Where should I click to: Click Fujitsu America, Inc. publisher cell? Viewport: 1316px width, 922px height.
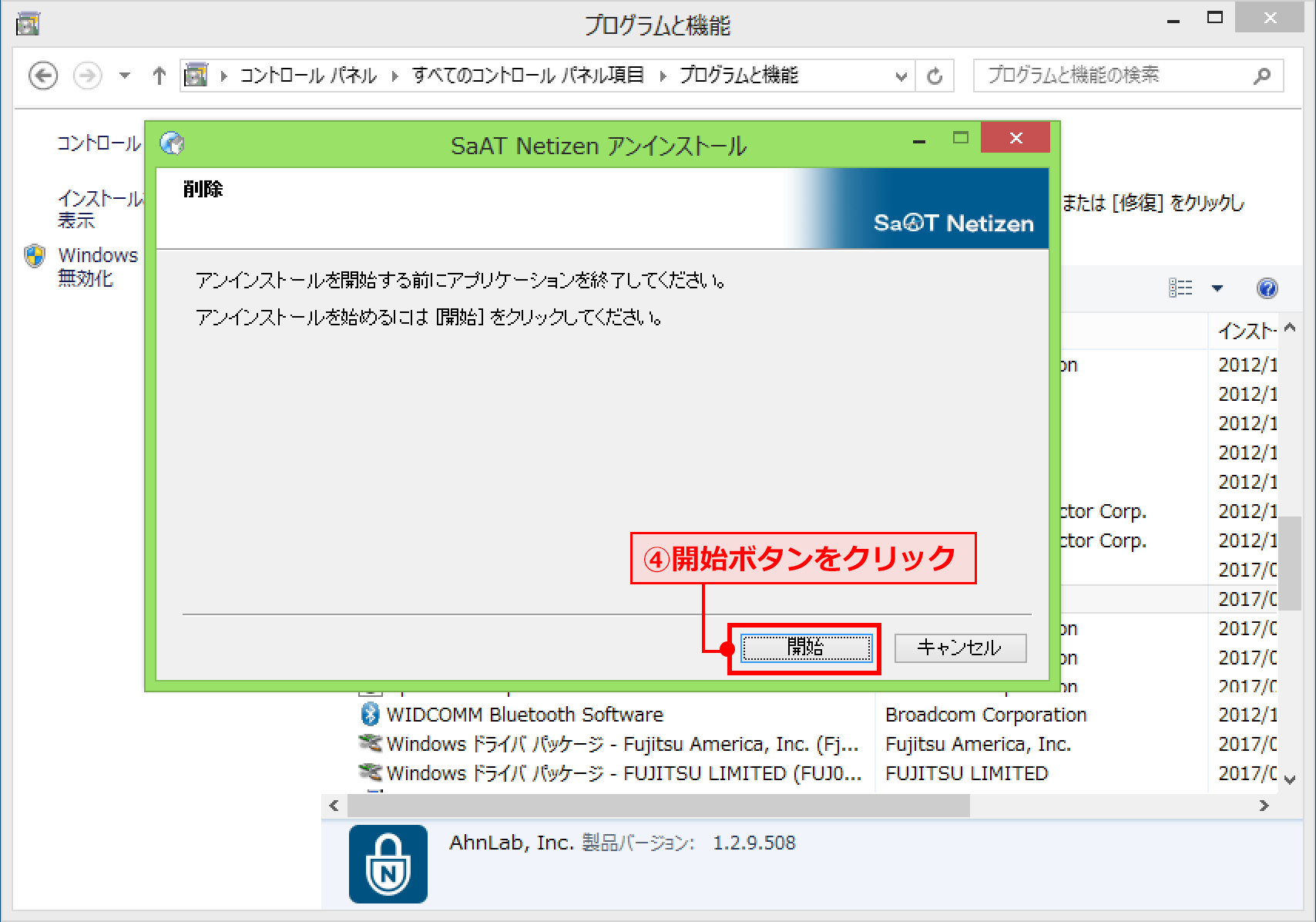[978, 744]
